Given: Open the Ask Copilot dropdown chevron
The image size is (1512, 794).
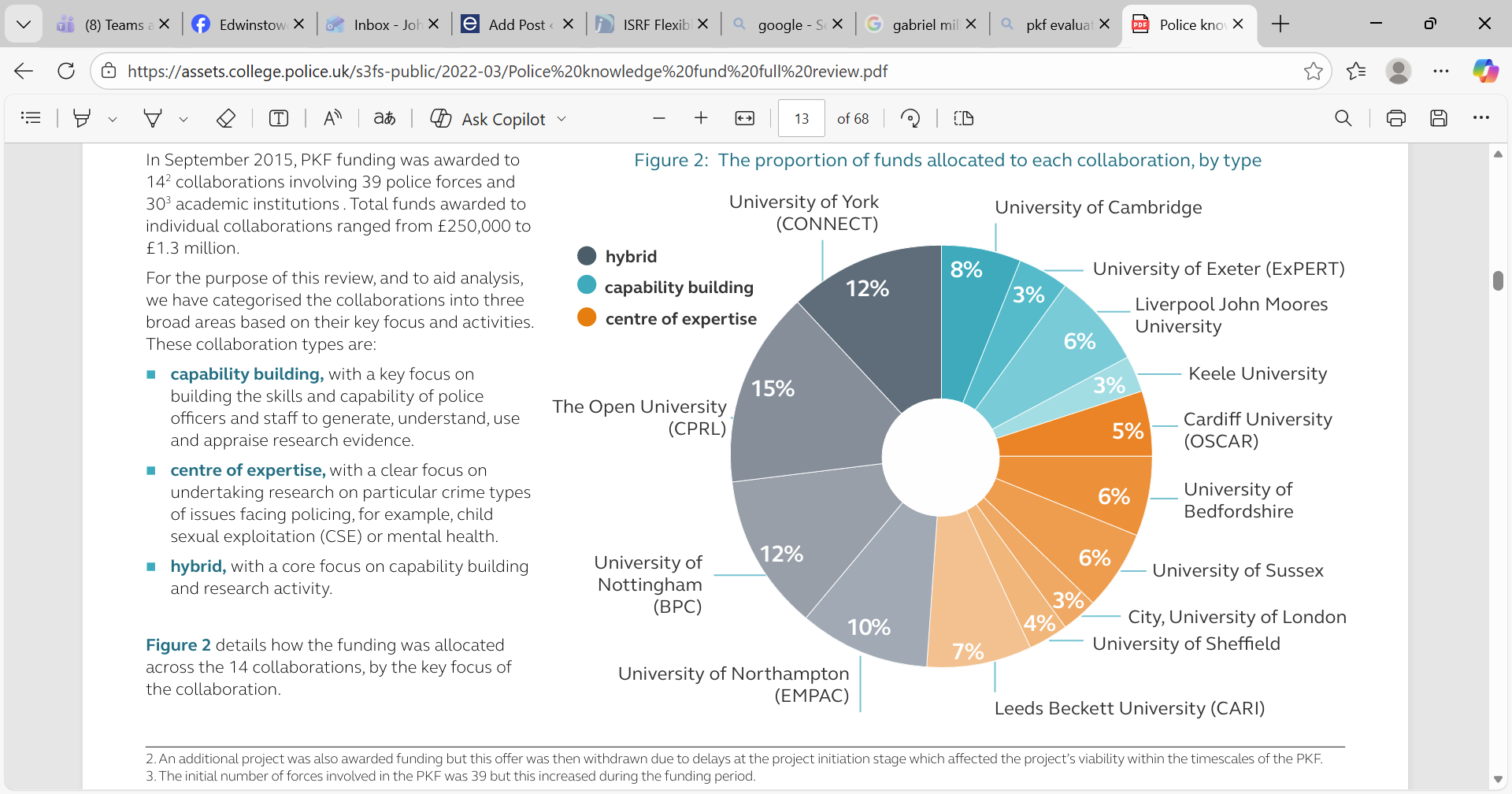Looking at the screenshot, I should coord(561,119).
